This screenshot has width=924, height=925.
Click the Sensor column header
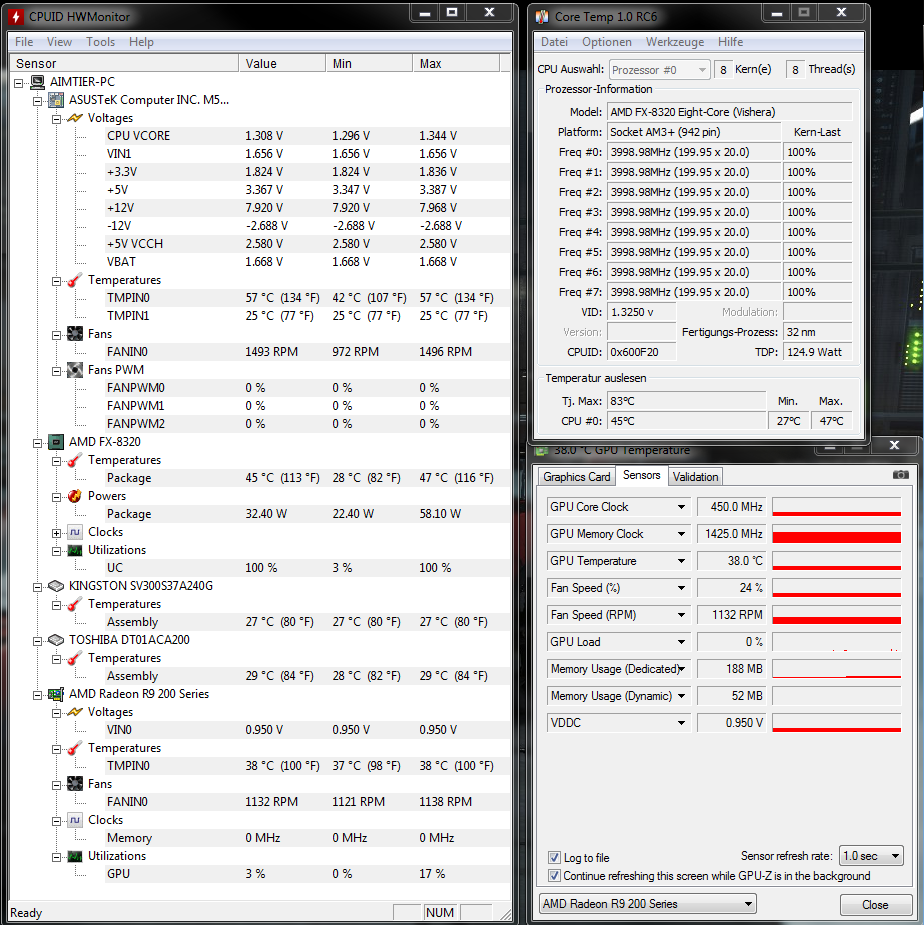coord(124,63)
